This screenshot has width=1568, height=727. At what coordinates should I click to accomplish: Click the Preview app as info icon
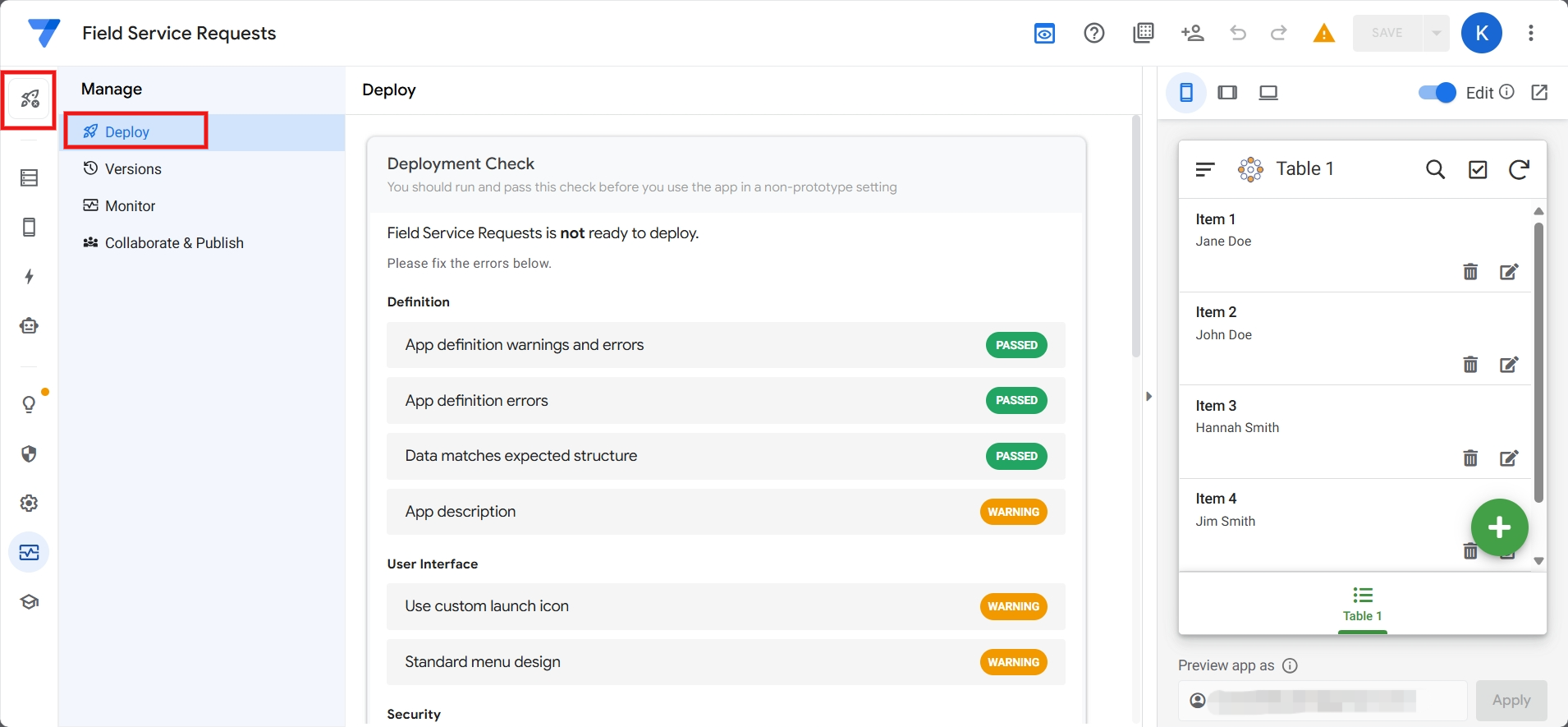[x=1290, y=665]
